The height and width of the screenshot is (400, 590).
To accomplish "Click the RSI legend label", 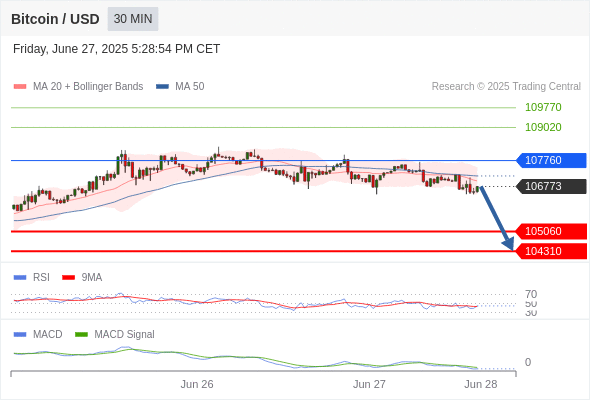I will point(41,277).
